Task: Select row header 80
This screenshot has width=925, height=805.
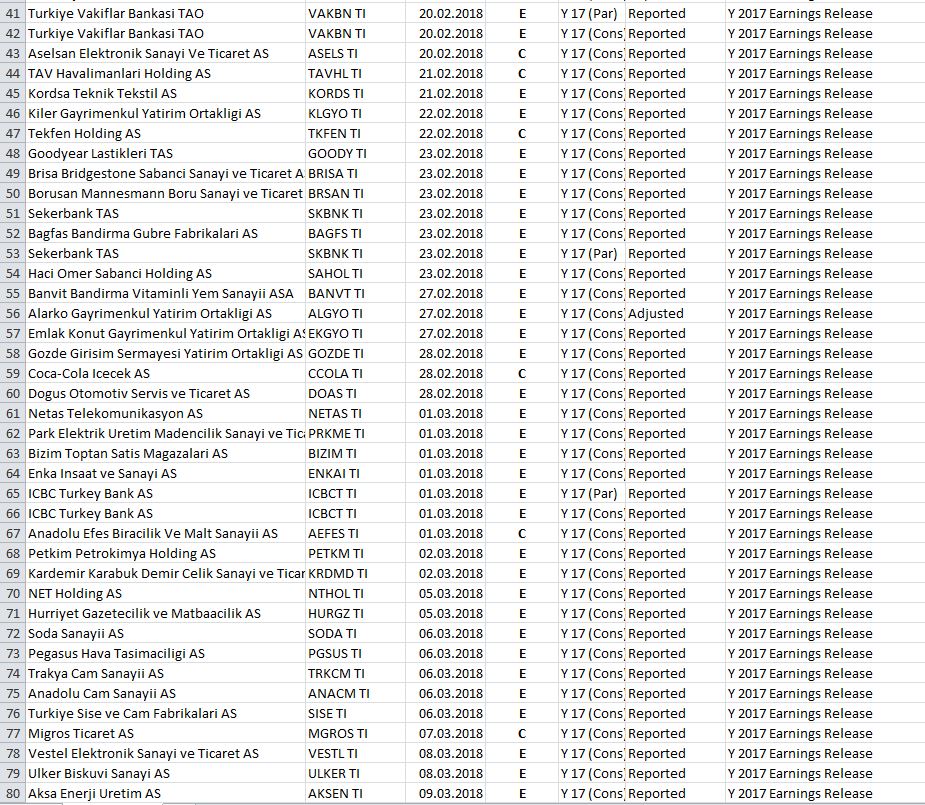Action: pos(13,793)
